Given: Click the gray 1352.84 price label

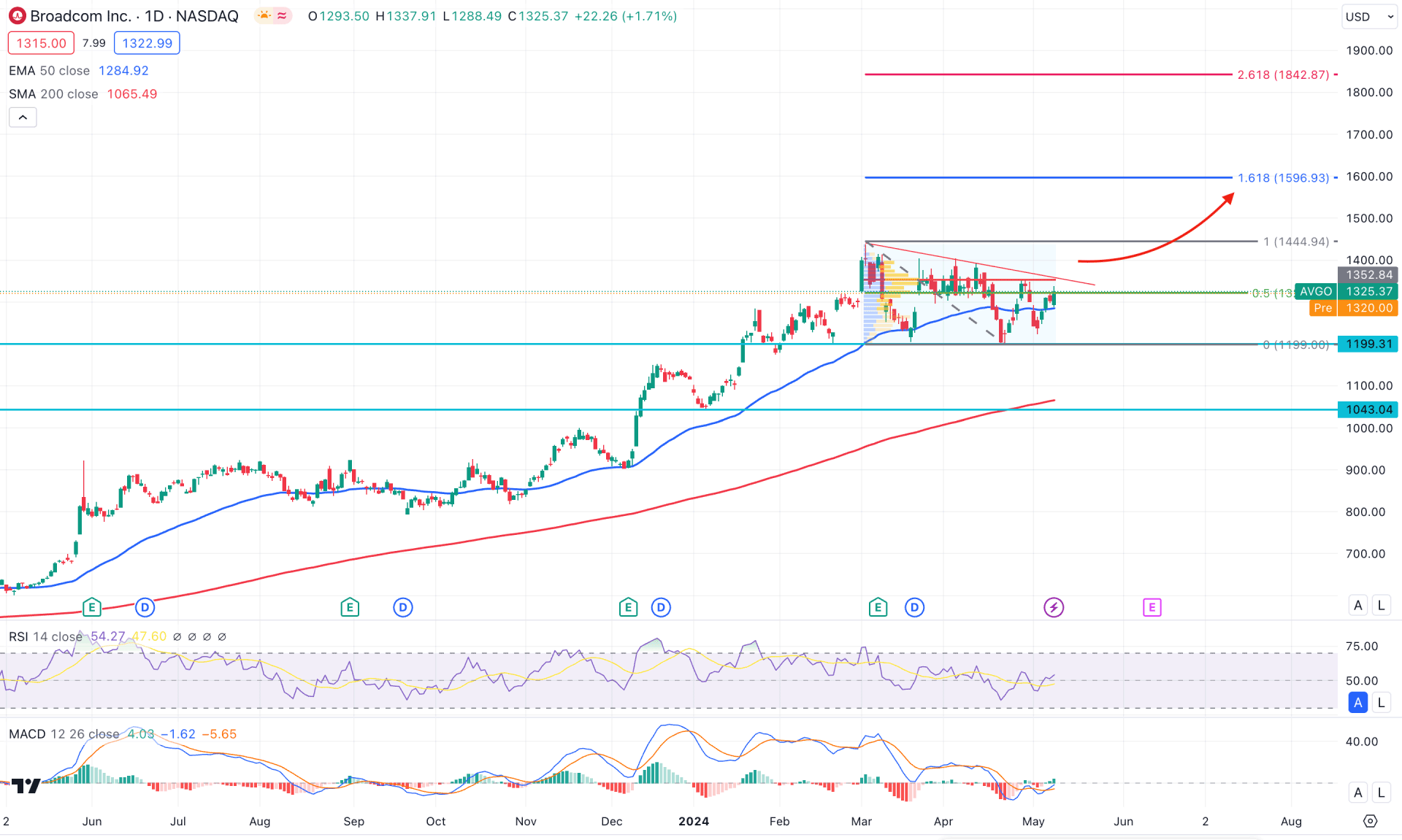Looking at the screenshot, I should [x=1368, y=274].
